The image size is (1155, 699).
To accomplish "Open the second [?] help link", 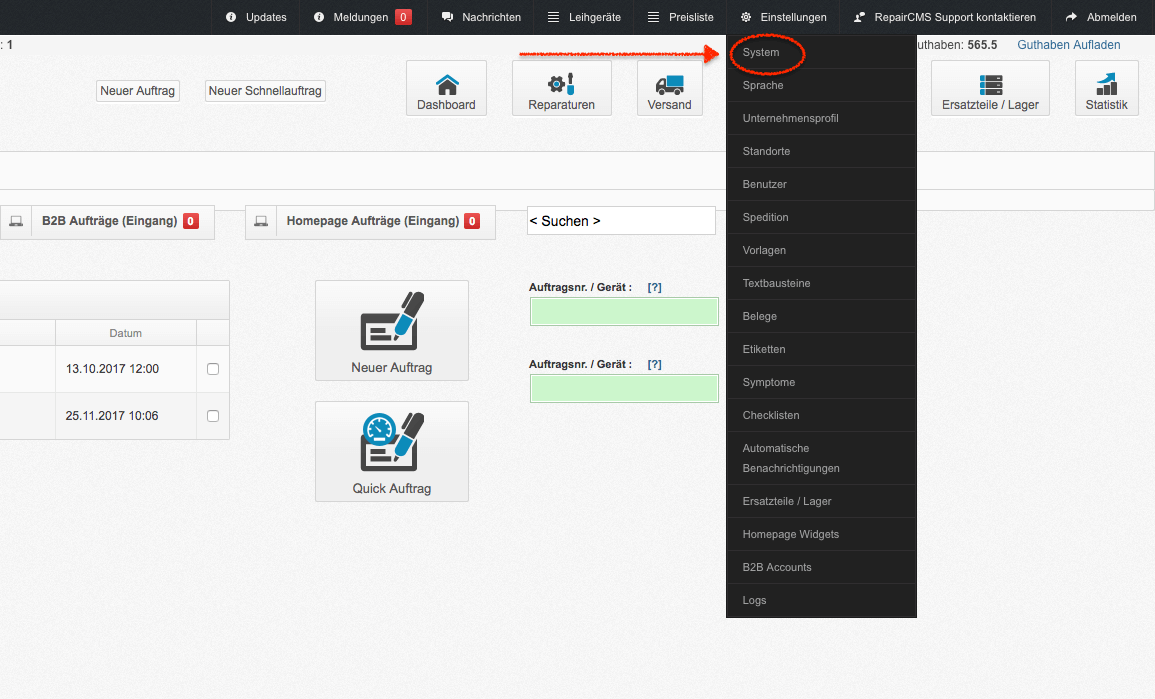I will pos(654,364).
